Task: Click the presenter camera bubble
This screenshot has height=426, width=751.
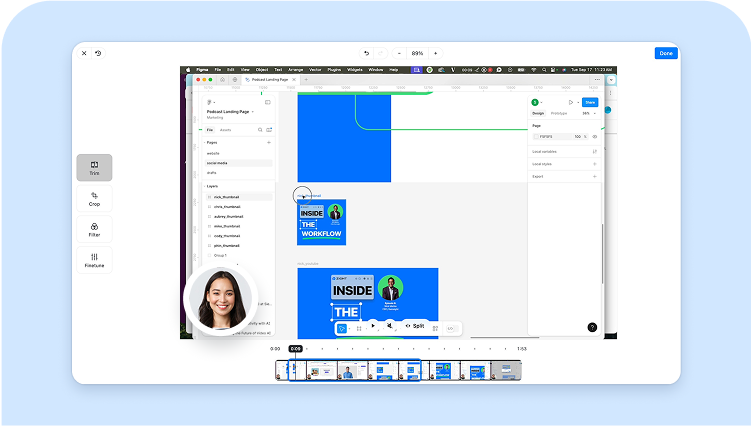Action: click(221, 300)
